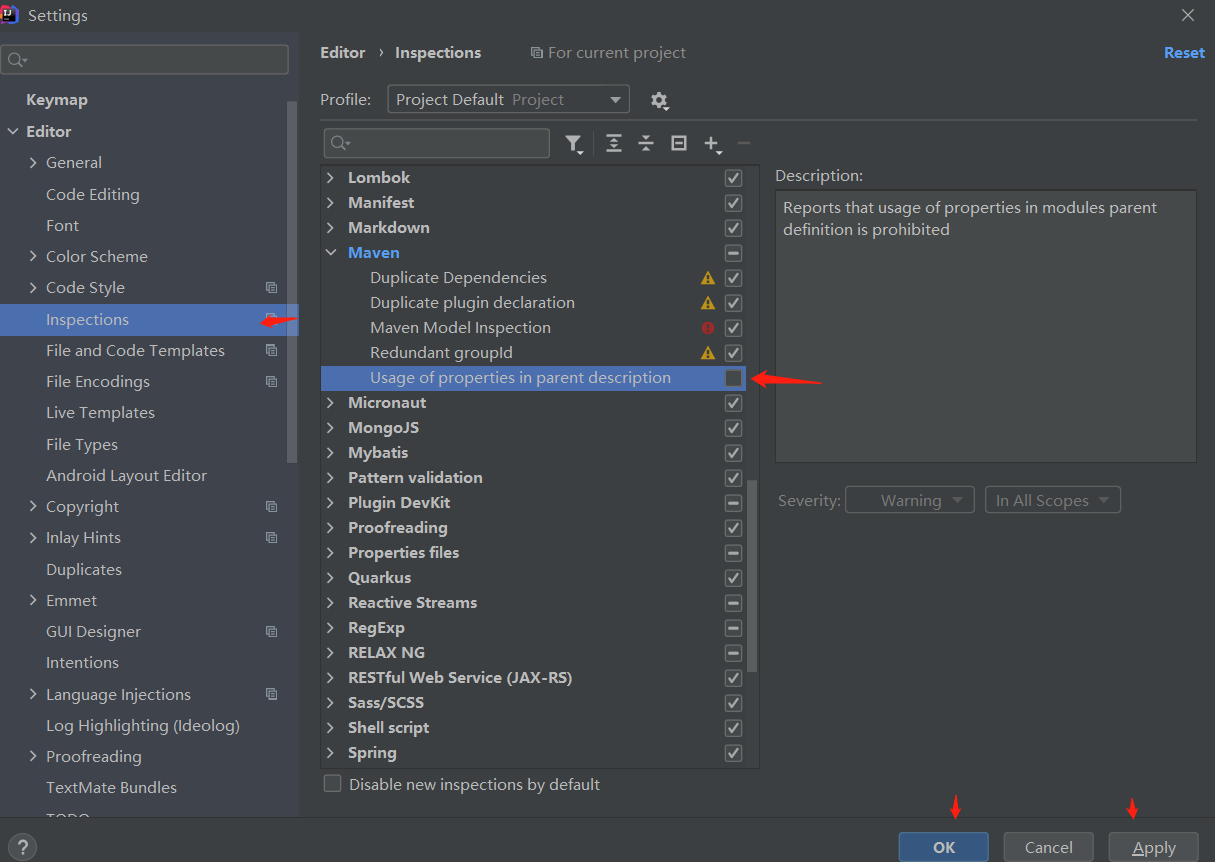Toggle the Lombok inspections checkbox
The image size is (1215, 862).
pos(733,178)
